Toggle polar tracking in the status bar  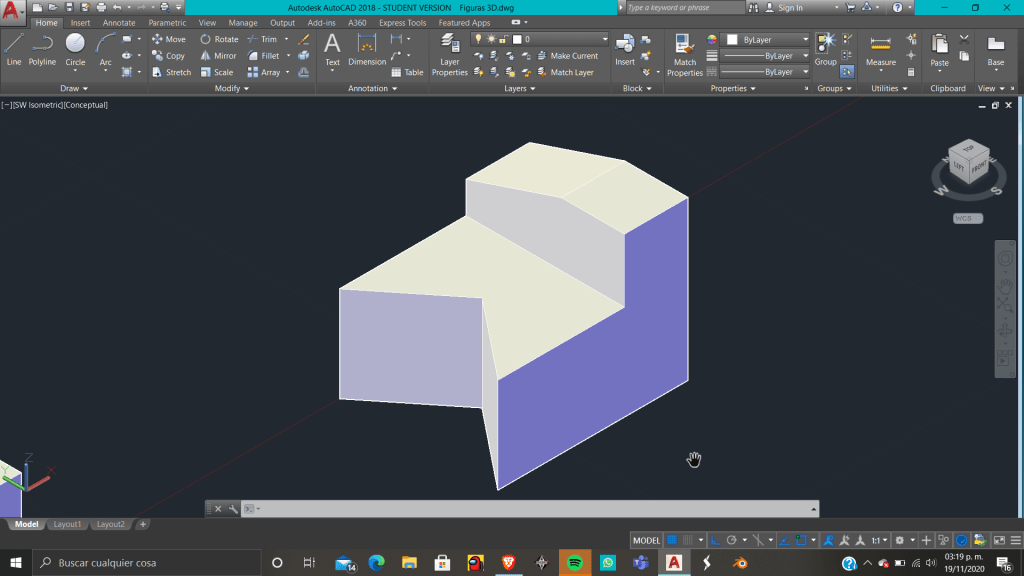[x=731, y=540]
